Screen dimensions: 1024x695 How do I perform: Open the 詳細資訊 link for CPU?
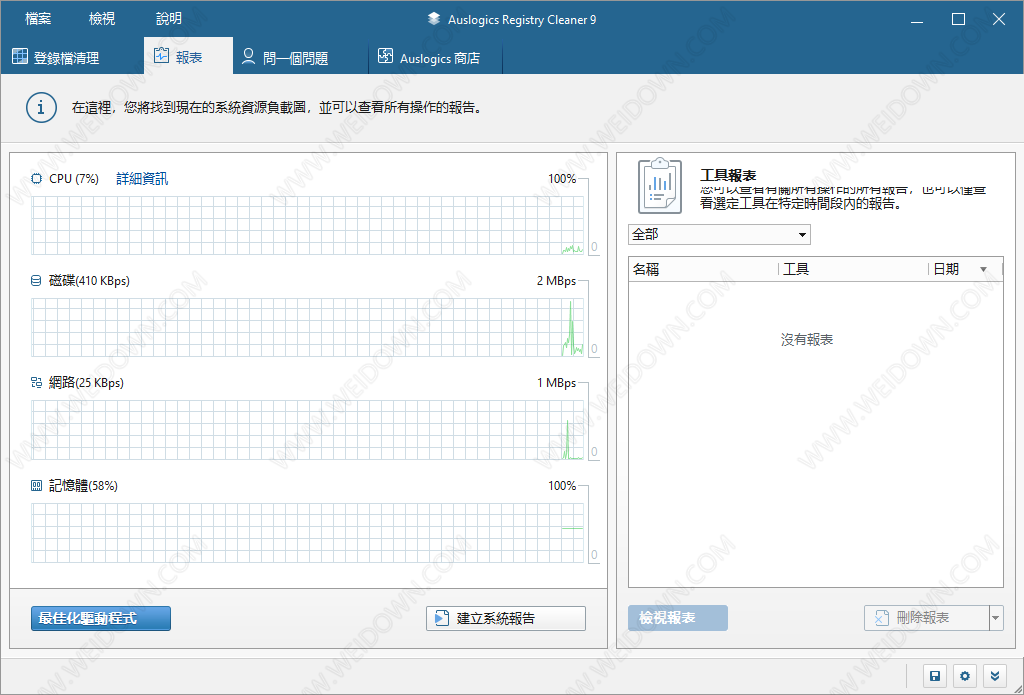pos(142,178)
